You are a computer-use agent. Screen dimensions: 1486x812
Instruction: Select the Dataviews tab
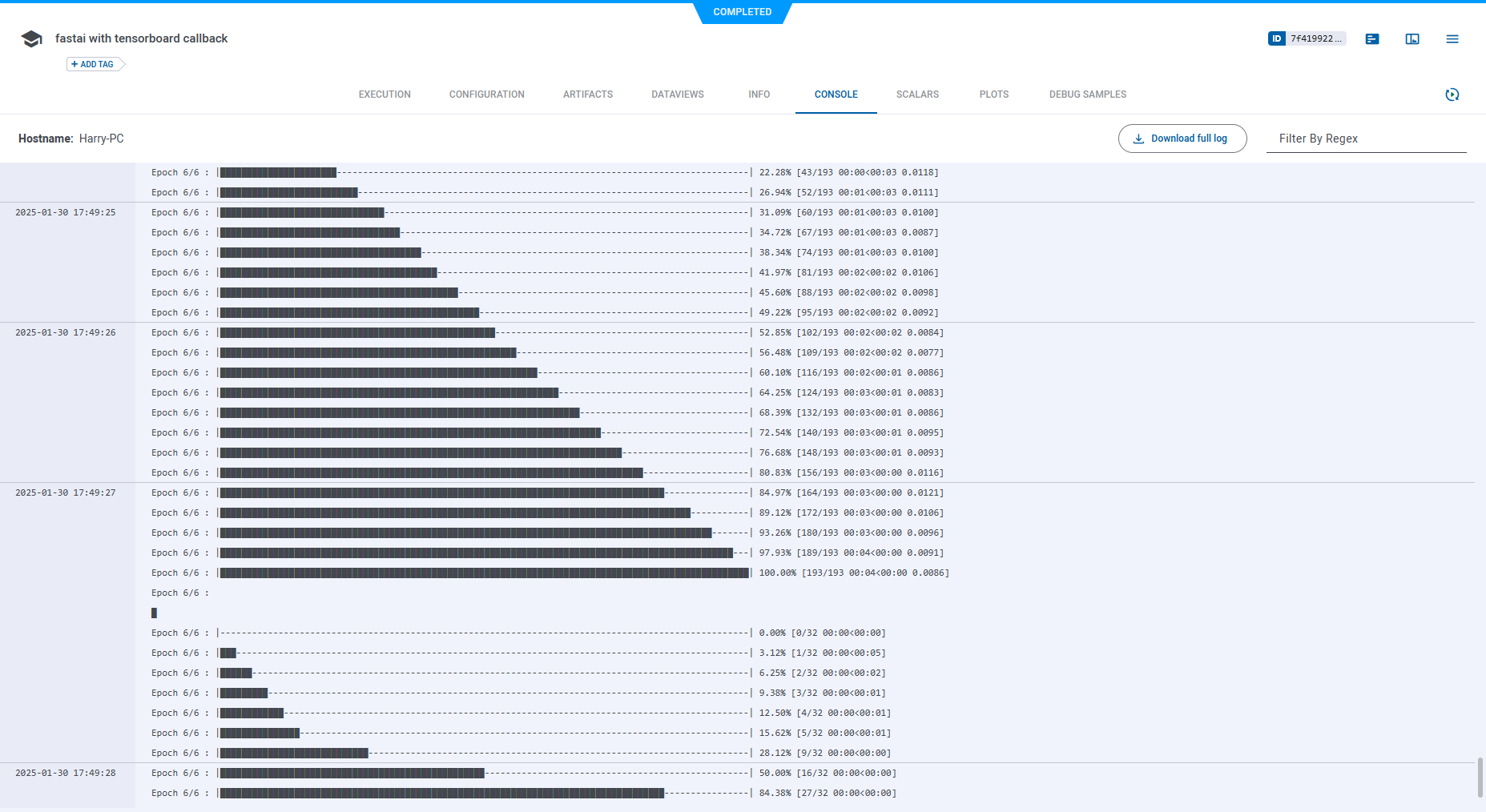tap(677, 94)
